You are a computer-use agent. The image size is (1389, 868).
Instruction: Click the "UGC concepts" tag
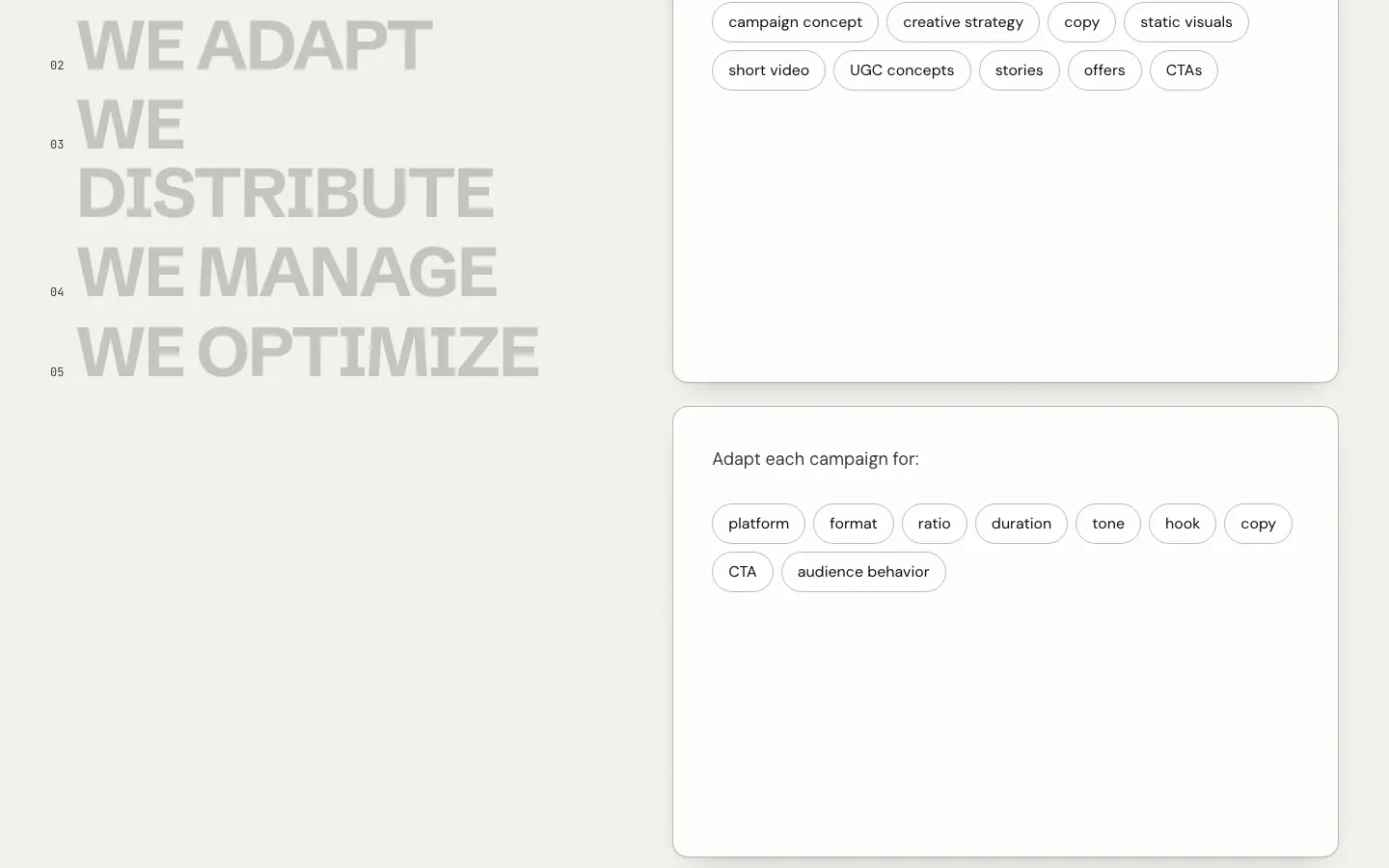pyautogui.click(x=902, y=70)
